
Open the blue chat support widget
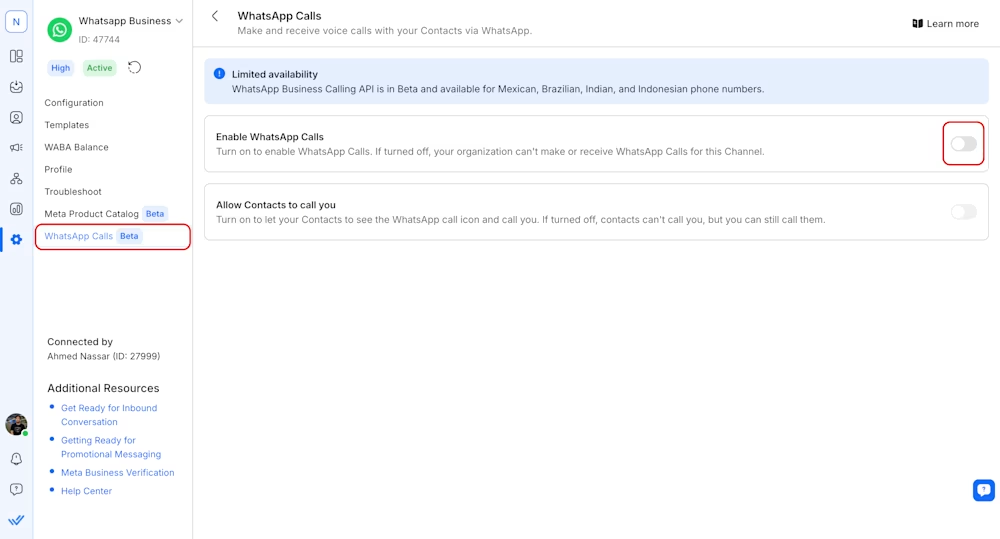click(x=983, y=490)
